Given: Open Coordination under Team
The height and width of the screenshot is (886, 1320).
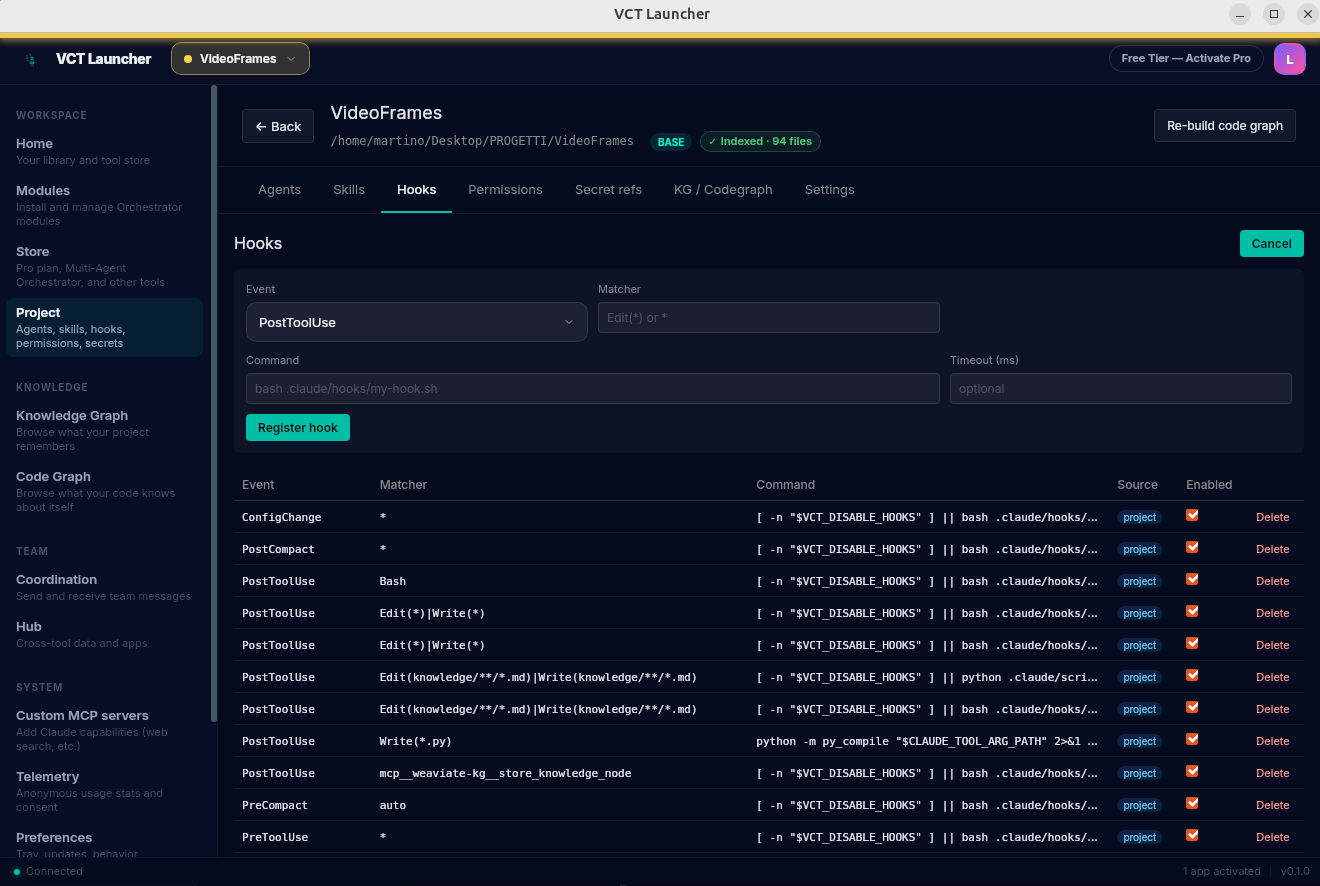Looking at the screenshot, I should pos(104,587).
